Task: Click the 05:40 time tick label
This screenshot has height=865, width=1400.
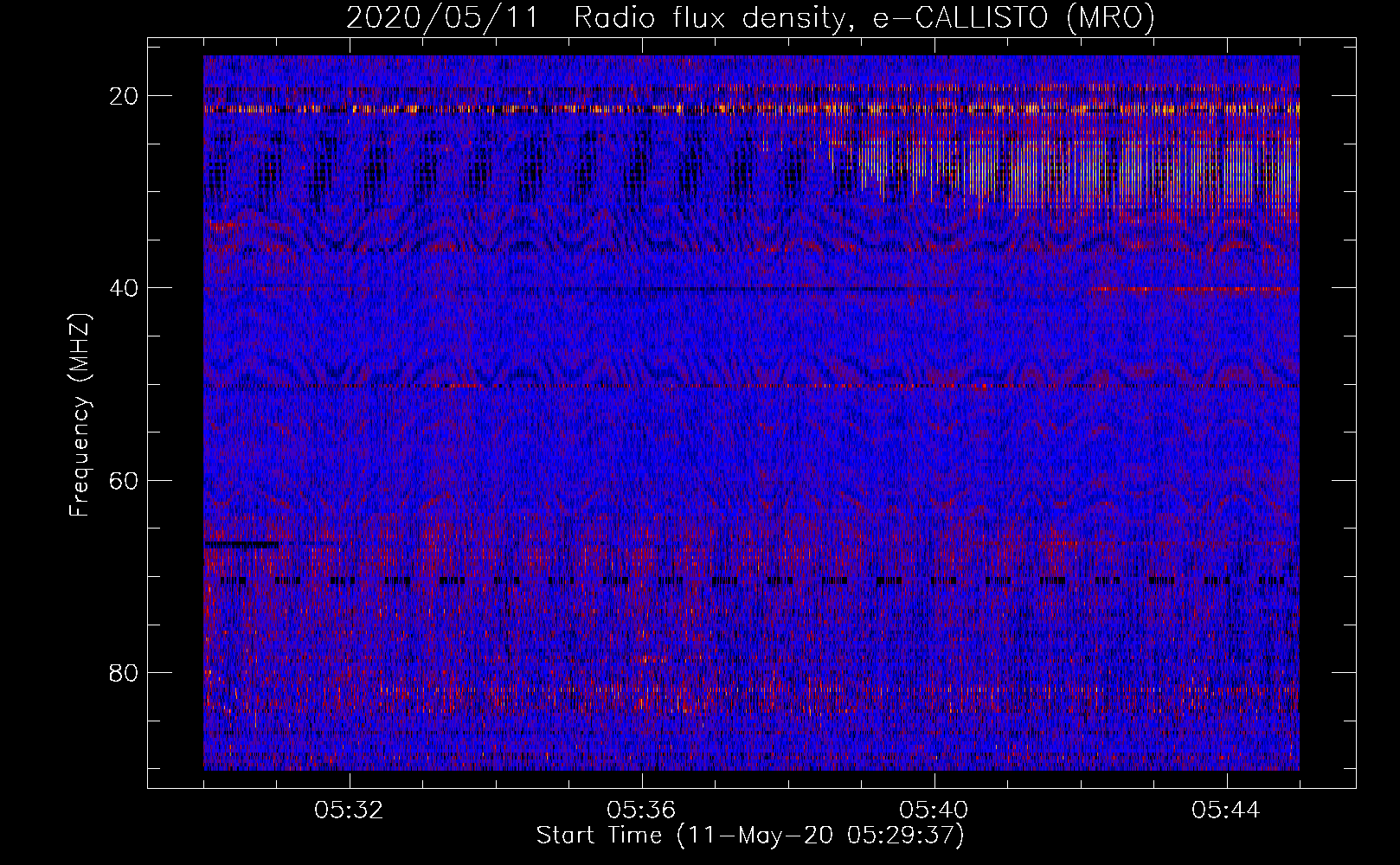Action: pyautogui.click(x=934, y=811)
